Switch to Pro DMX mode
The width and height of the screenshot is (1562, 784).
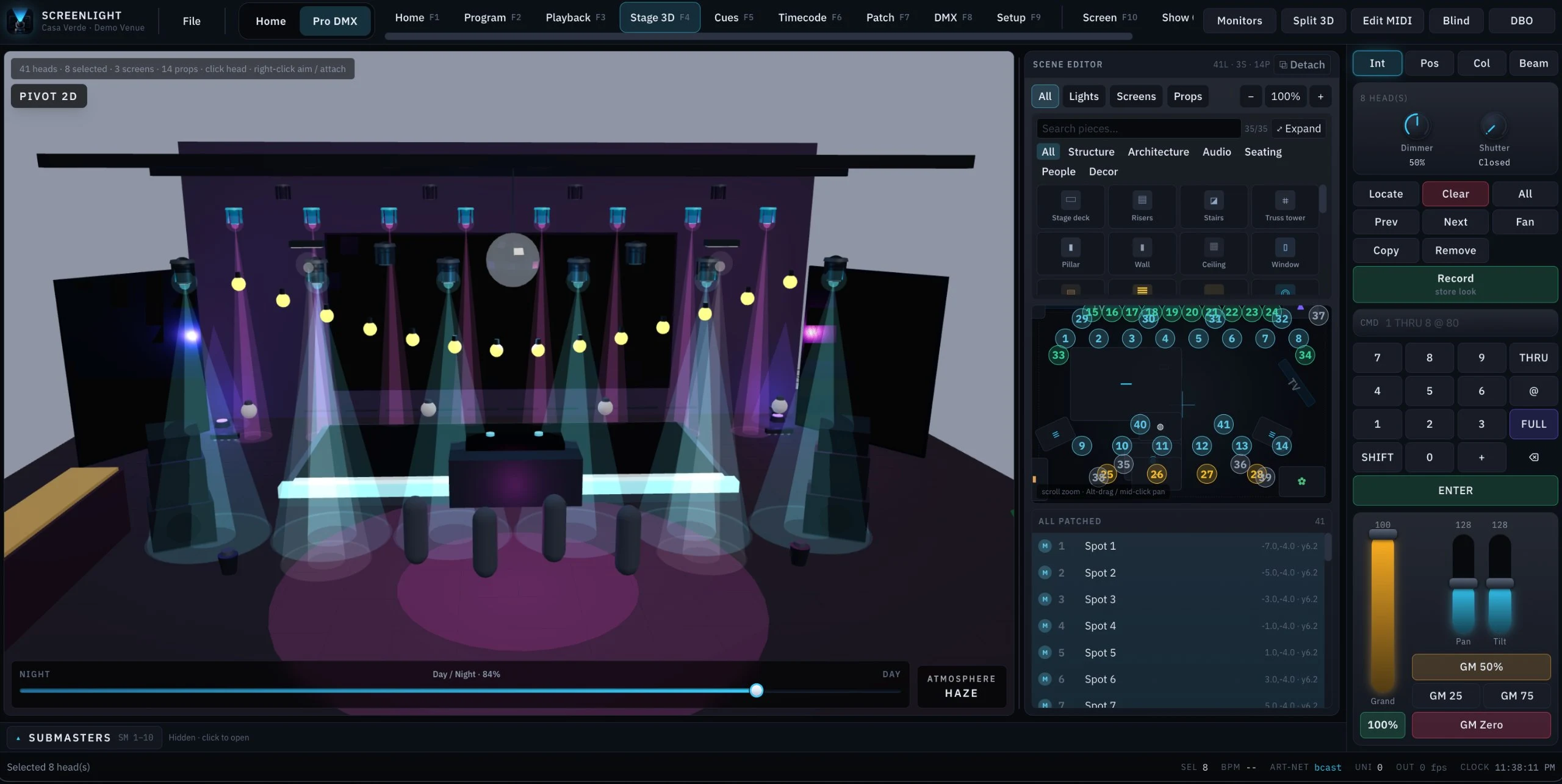(x=335, y=21)
